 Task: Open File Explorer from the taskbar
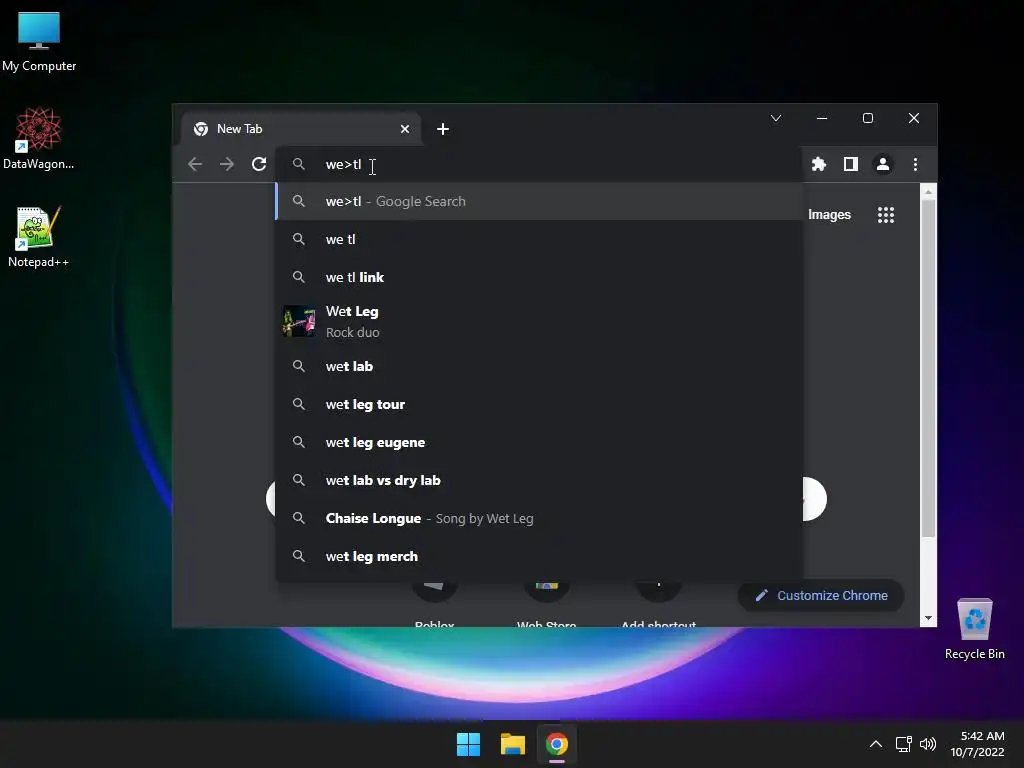tap(513, 744)
